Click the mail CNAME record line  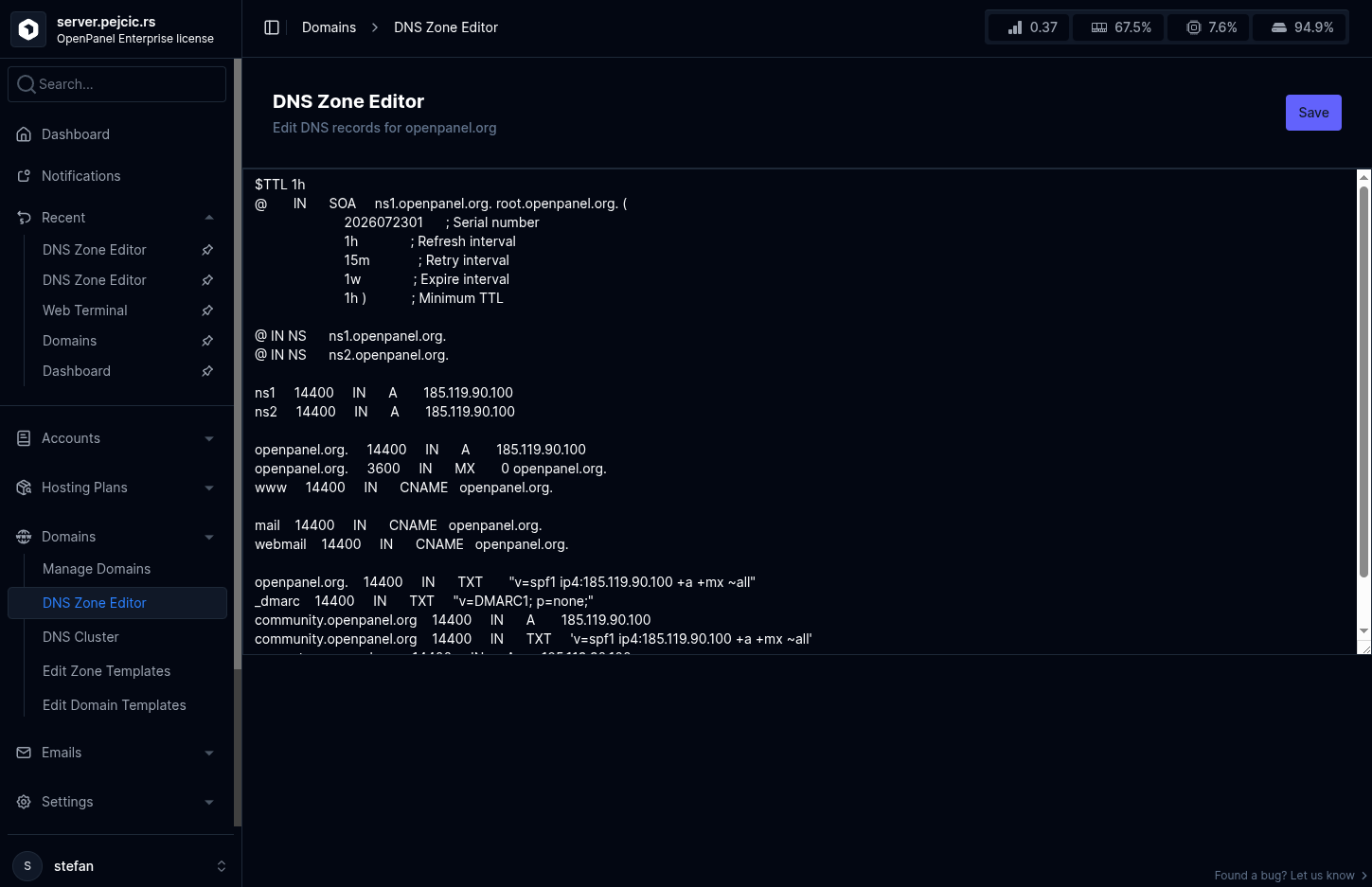tap(399, 525)
